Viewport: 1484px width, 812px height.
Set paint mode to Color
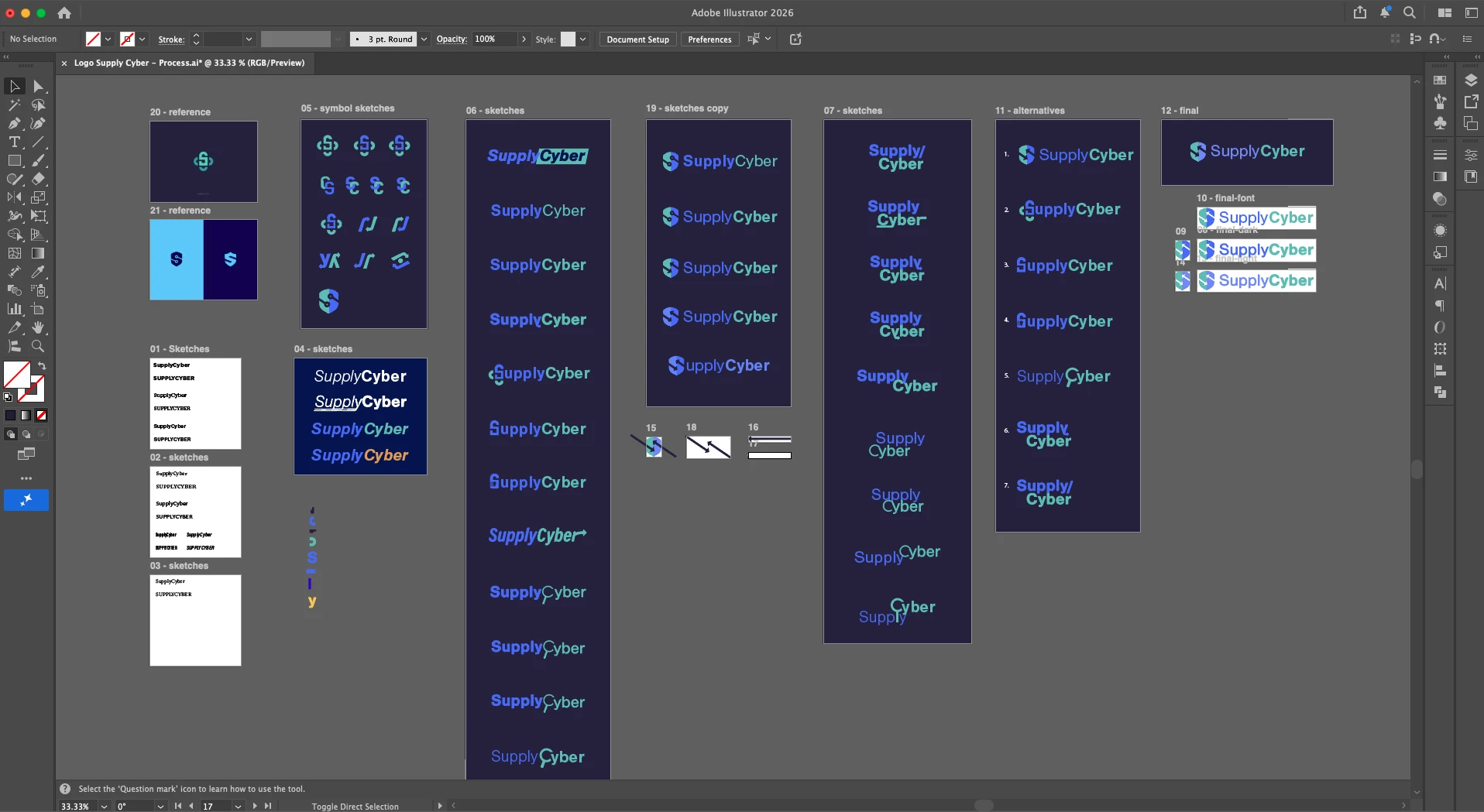tap(11, 415)
